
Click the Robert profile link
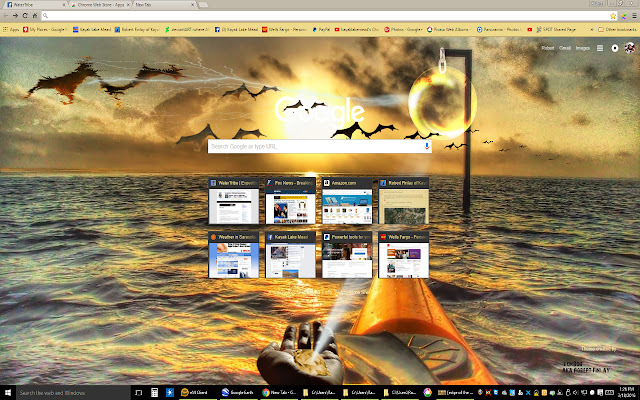548,48
